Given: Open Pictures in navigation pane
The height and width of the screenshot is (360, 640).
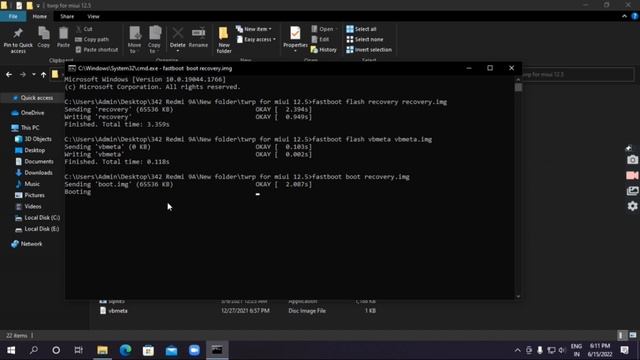Looking at the screenshot, I should coord(30,195).
